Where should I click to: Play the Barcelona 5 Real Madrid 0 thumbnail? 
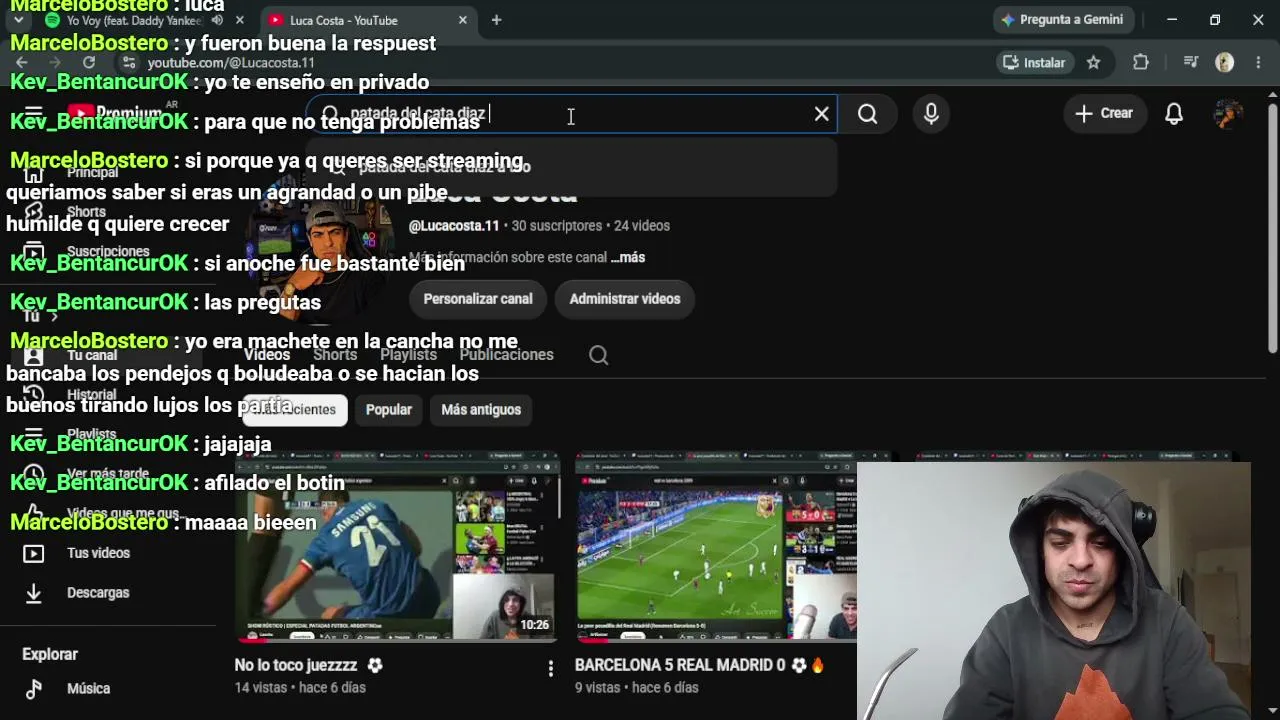tap(716, 549)
